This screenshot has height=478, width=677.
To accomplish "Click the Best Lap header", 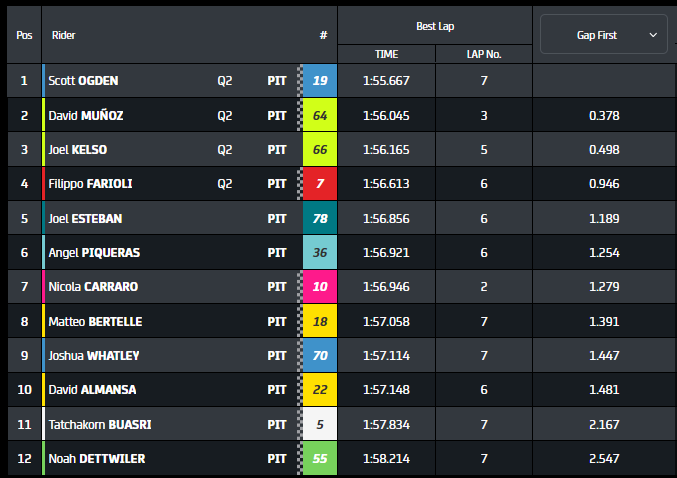I will pos(435,25).
